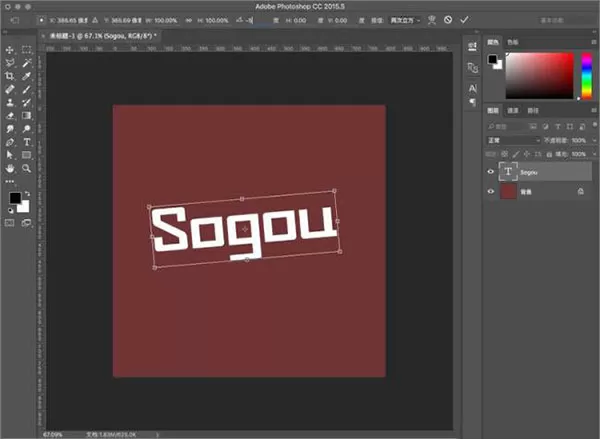The height and width of the screenshot is (439, 600).
Task: Lock all layer attributes
Action: (549, 154)
